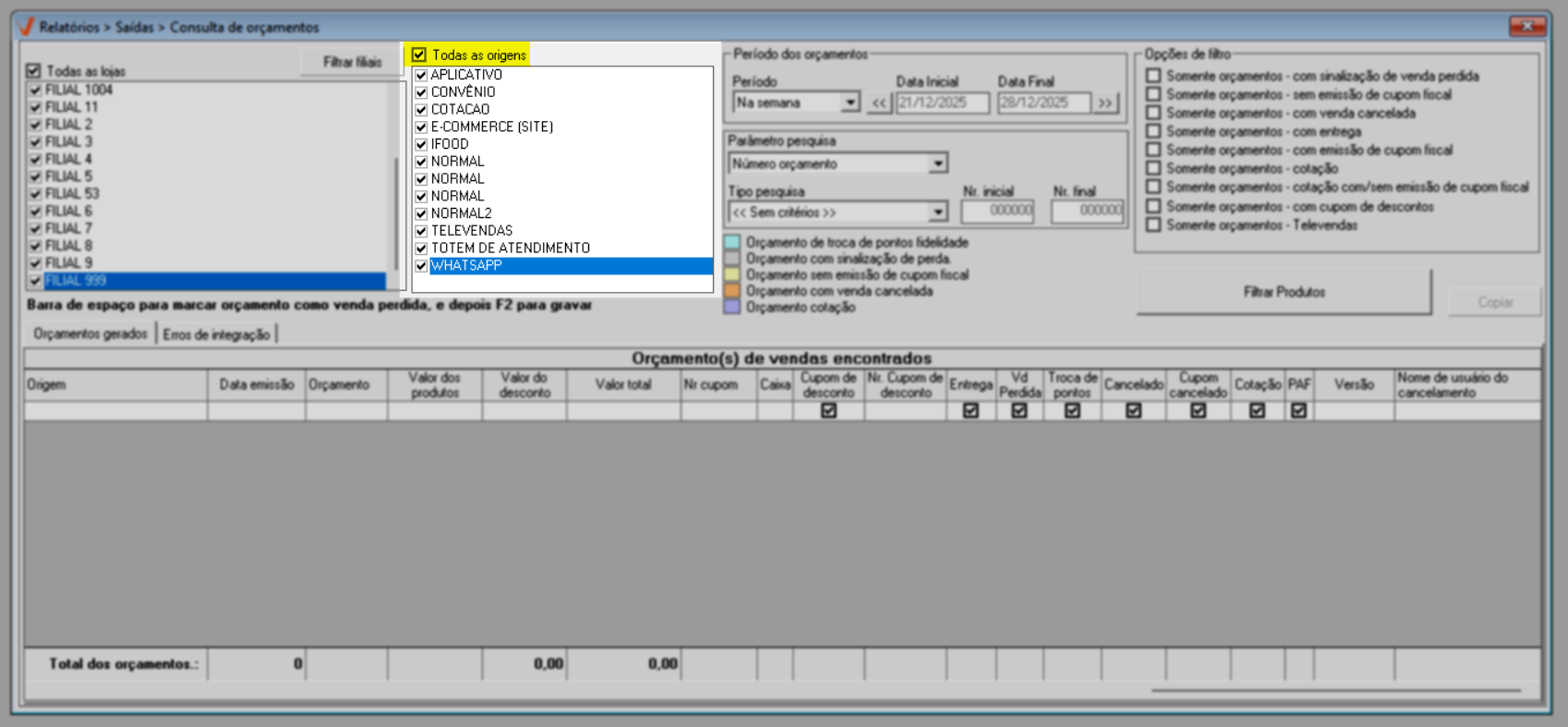
Task: Toggle the grid checkbox under Vd Perdida column
Action: (x=1019, y=411)
